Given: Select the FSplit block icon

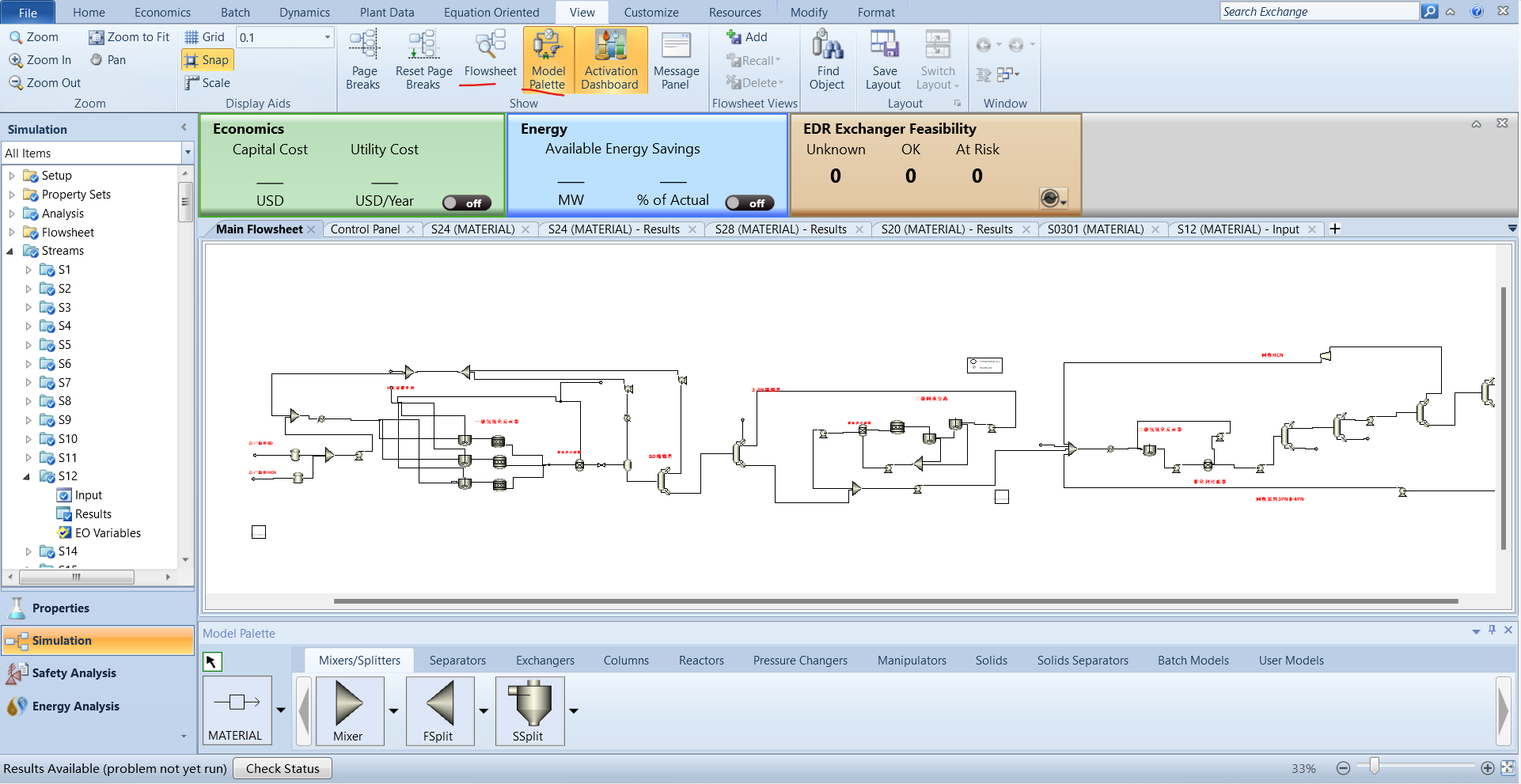Looking at the screenshot, I should 439,710.
